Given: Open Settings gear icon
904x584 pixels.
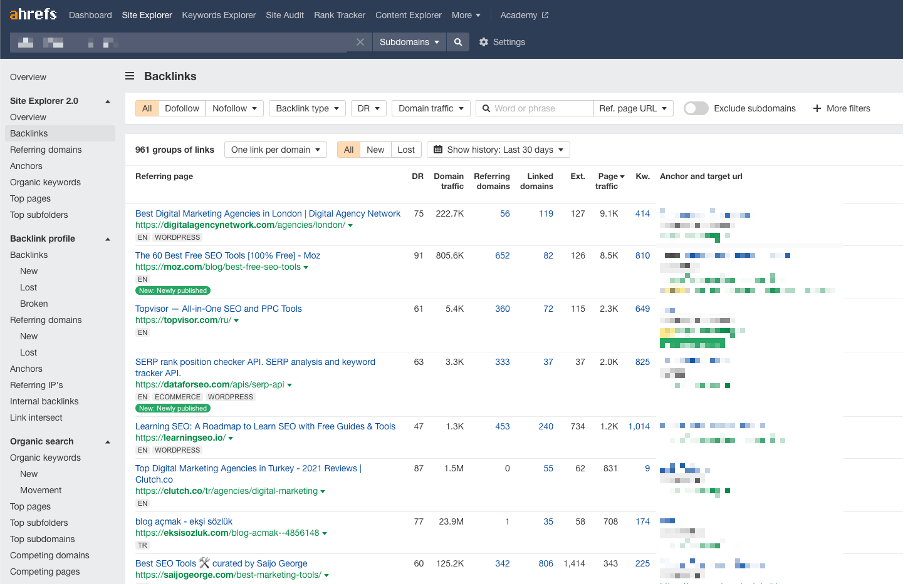Looking at the screenshot, I should click(x=484, y=42).
